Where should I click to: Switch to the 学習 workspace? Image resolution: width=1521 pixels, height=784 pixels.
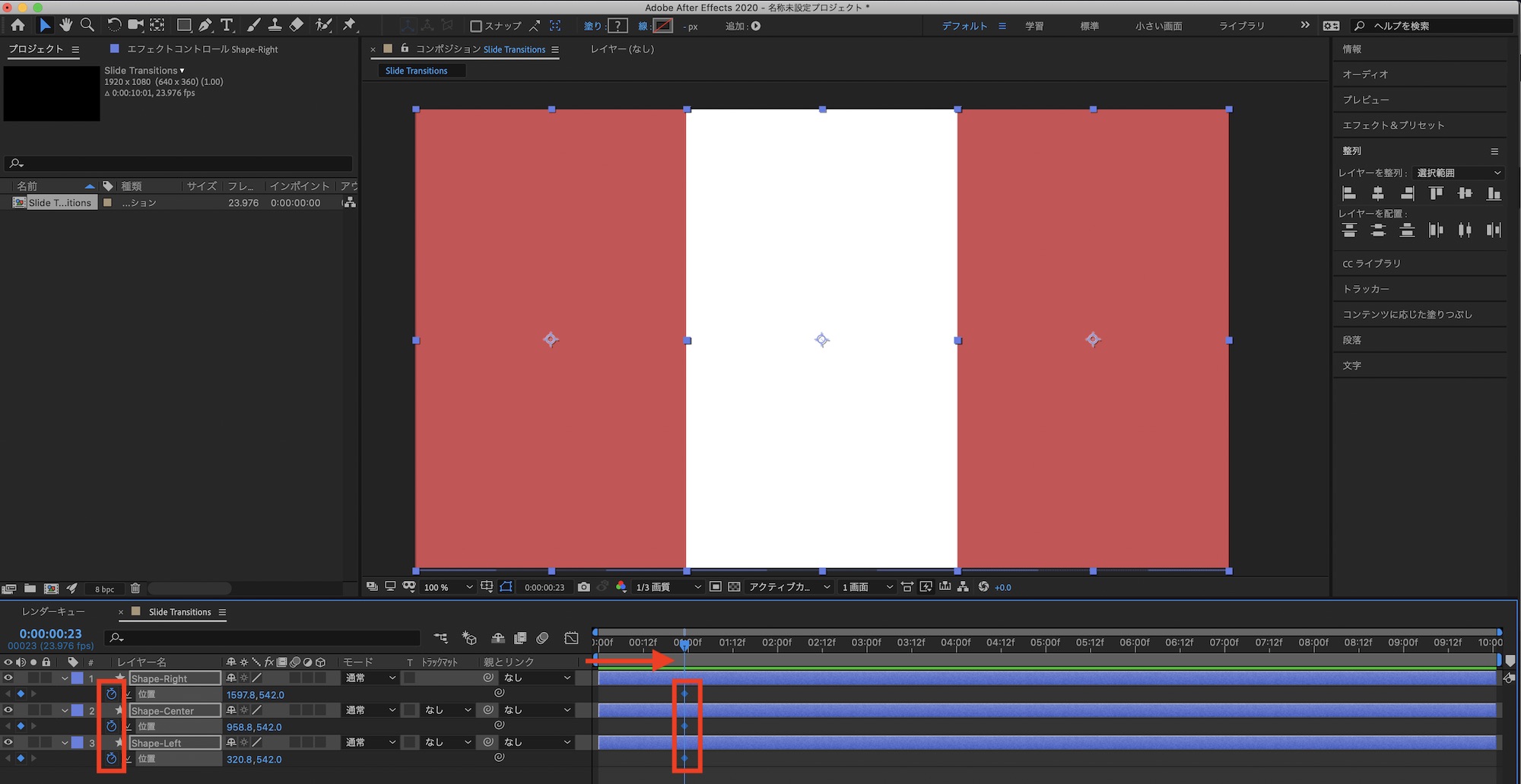click(x=1034, y=26)
